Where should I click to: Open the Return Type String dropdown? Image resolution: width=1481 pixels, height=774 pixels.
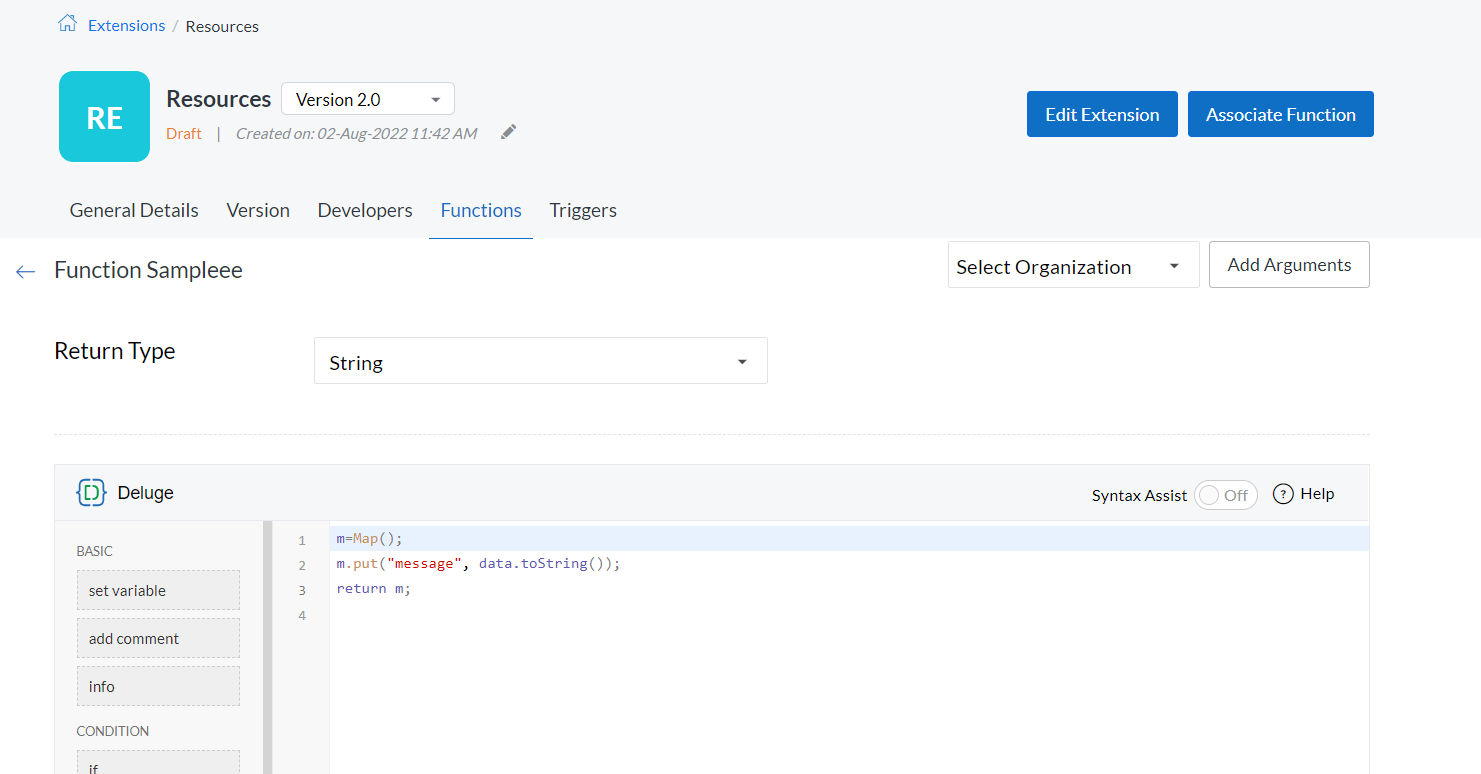tap(540, 361)
